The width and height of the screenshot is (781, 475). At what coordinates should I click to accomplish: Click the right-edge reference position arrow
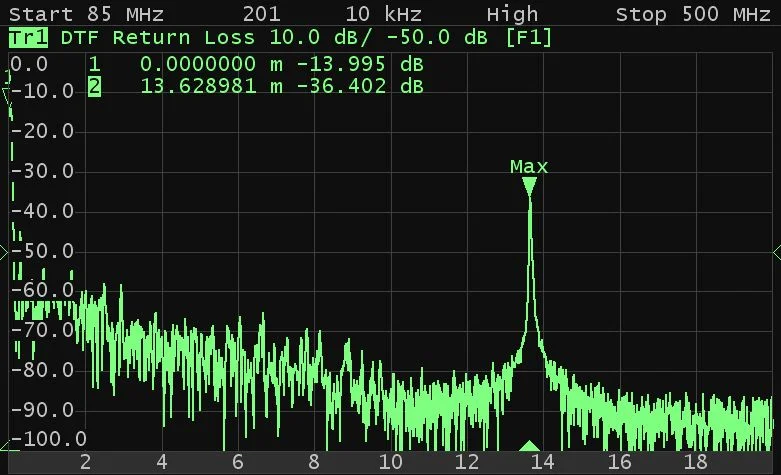[x=776, y=251]
